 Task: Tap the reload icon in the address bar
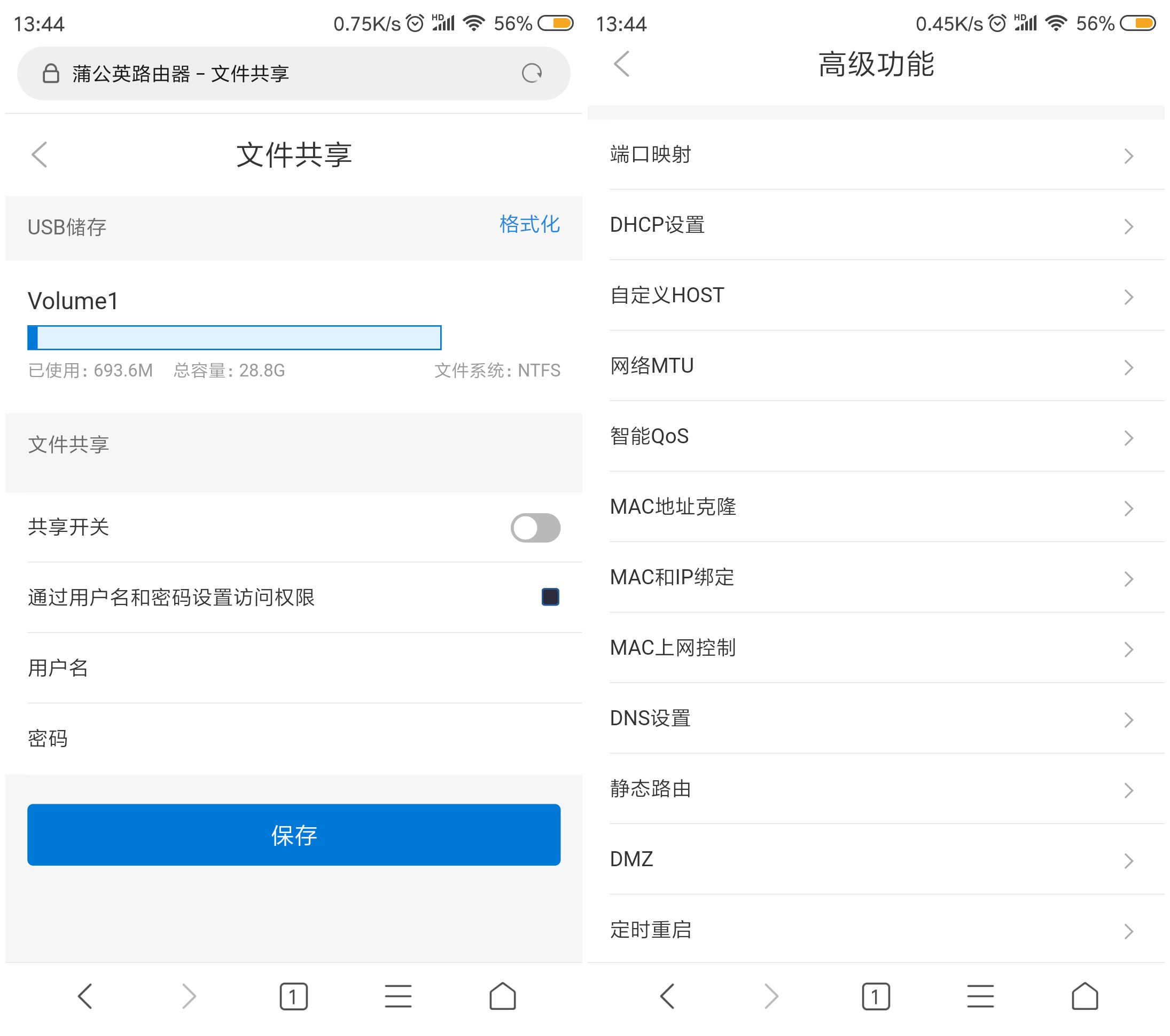(532, 73)
